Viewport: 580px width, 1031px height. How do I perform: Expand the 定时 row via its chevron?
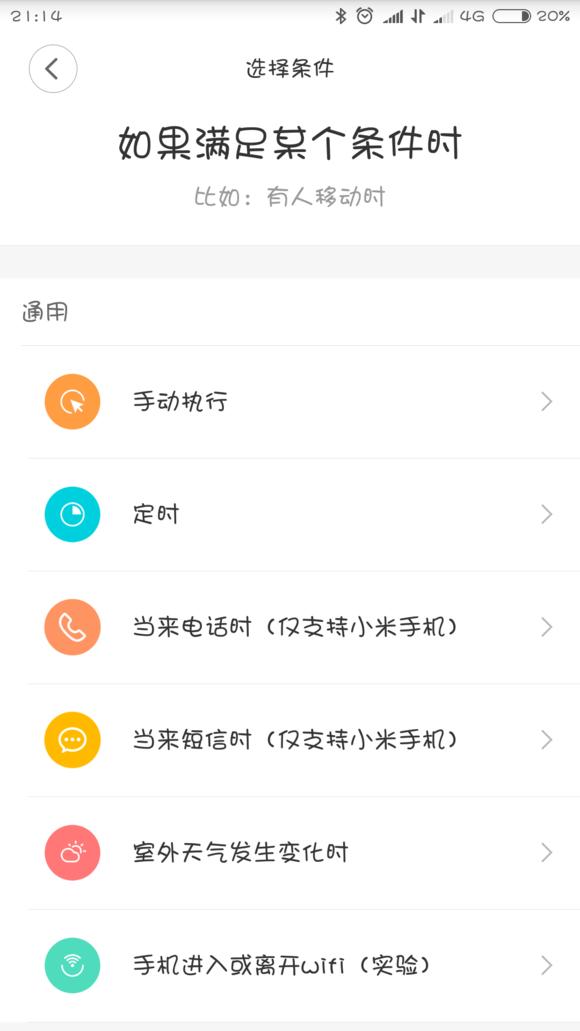pyautogui.click(x=547, y=514)
